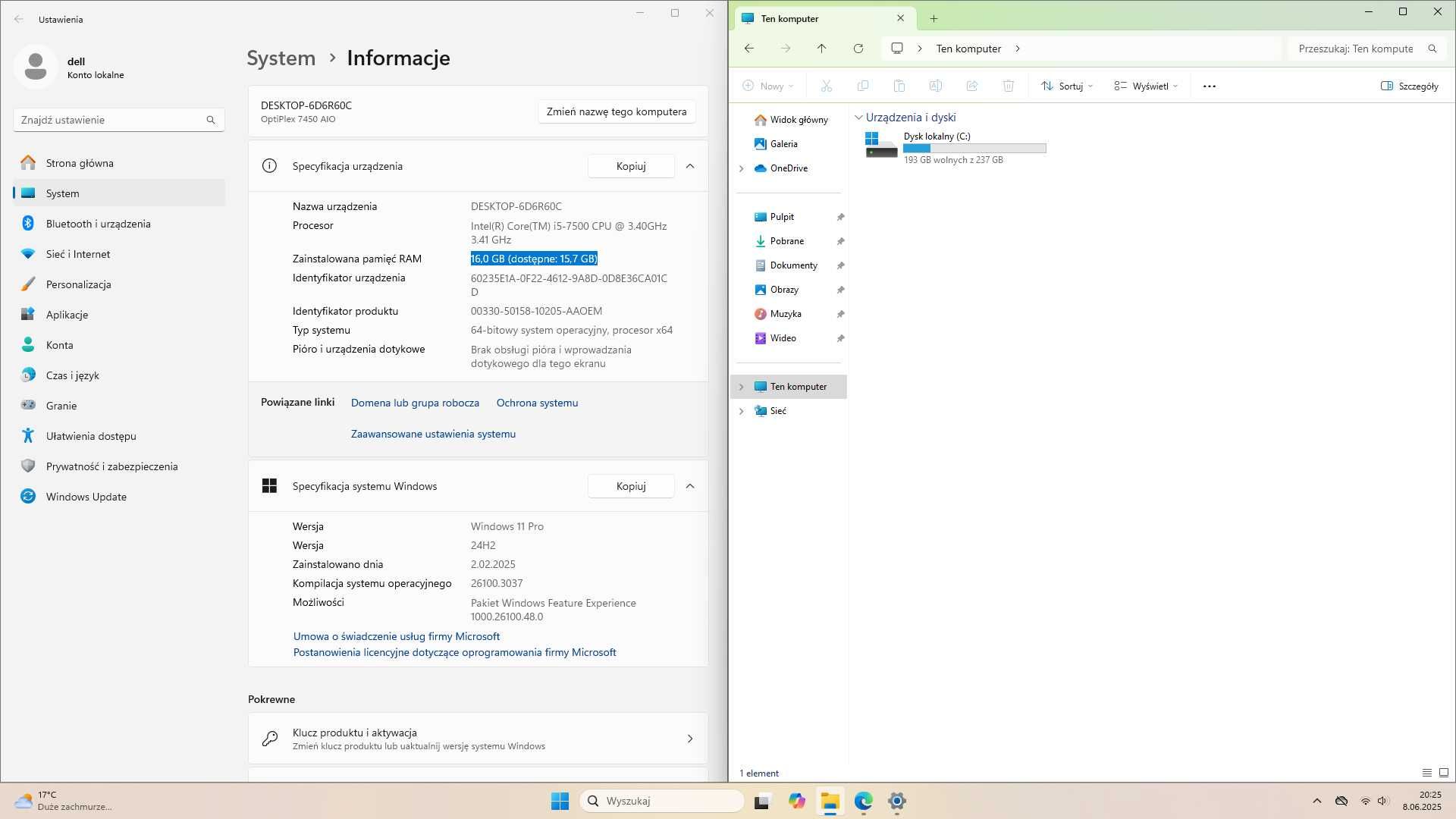Image resolution: width=1456 pixels, height=819 pixels.
Task: Click the Przeszukaj: Ten komputer search box
Action: [x=1367, y=49]
